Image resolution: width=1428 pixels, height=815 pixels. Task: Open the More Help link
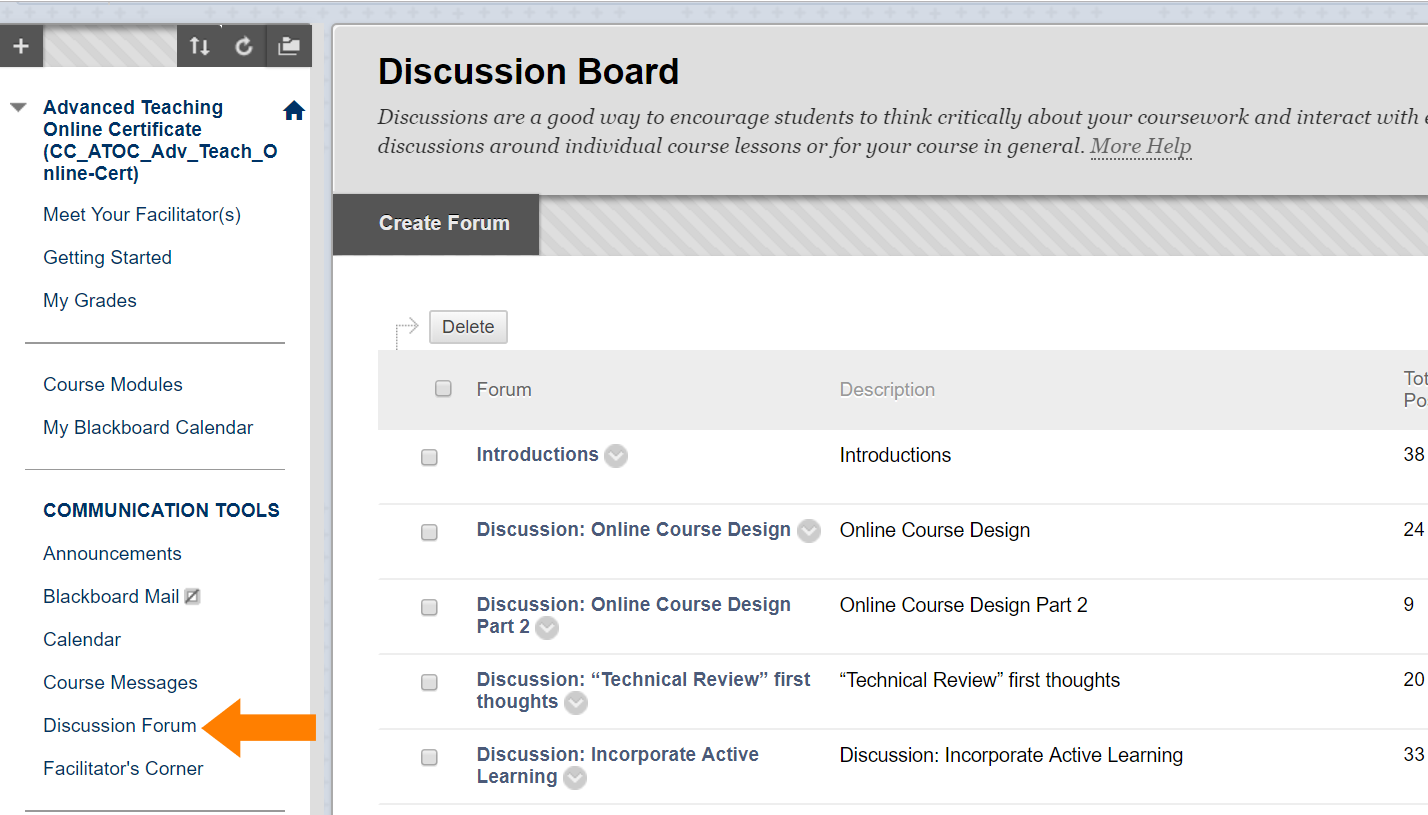[1141, 147]
